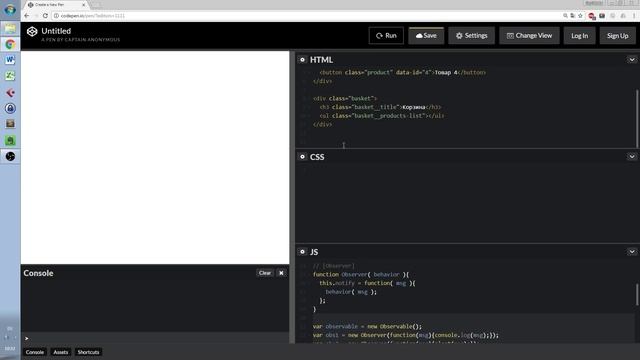
Task: Click the CodePen logo icon
Action: (x=32, y=31)
